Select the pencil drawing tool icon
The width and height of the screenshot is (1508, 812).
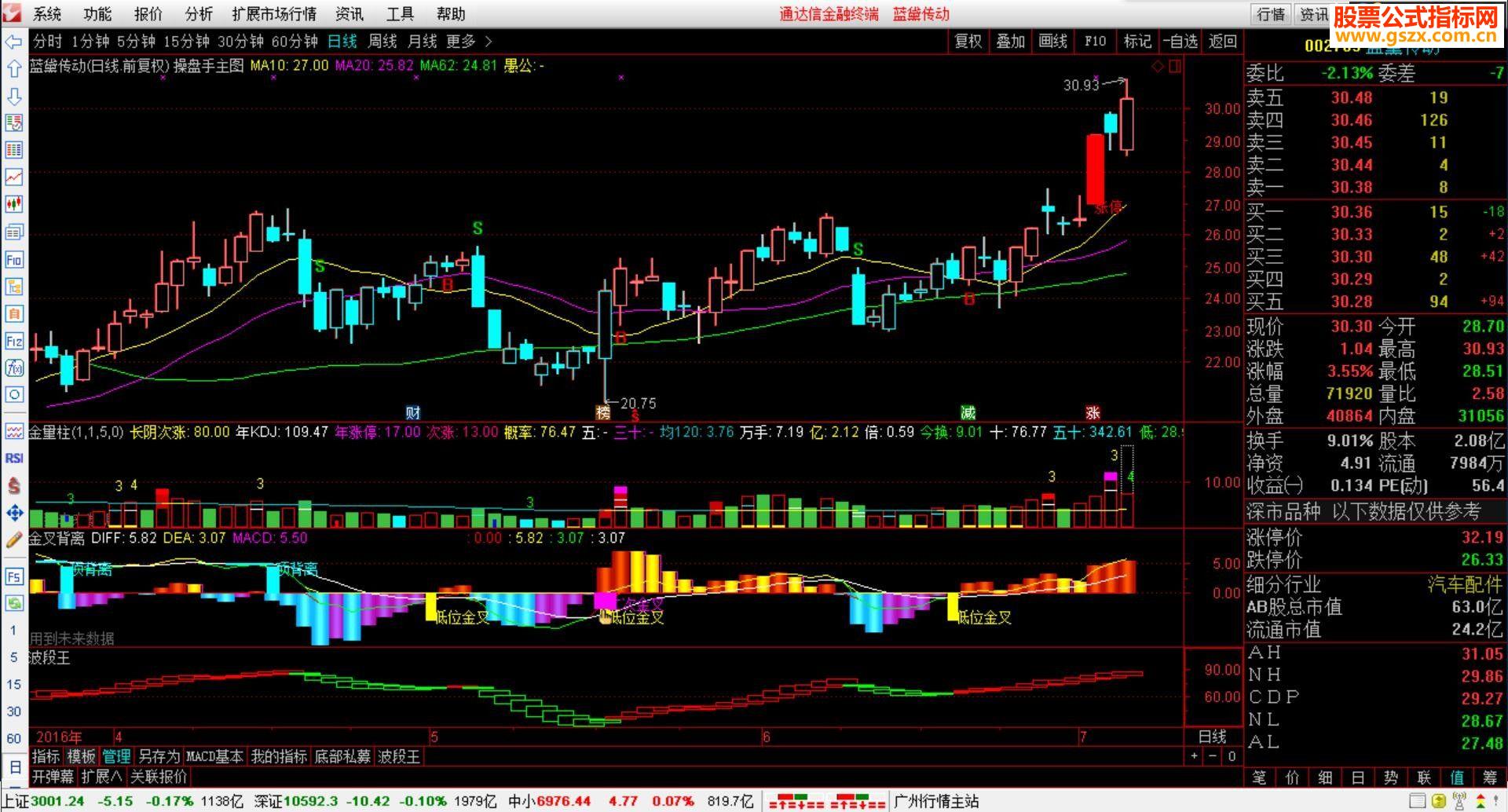click(13, 540)
